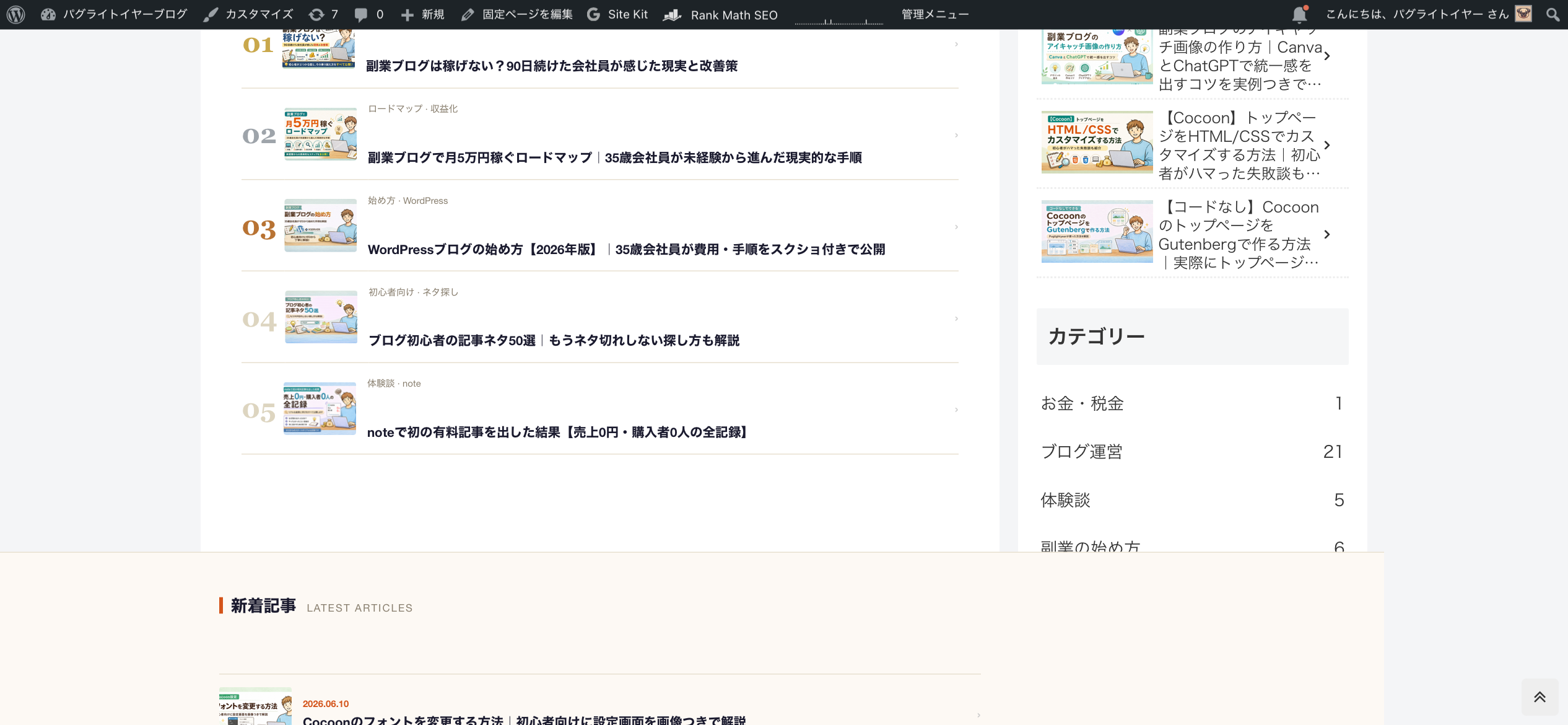Click sidebar thumbnail HTML/CSSでカスタマイズする方法
Screen dimensions: 1568x725
point(1097,143)
